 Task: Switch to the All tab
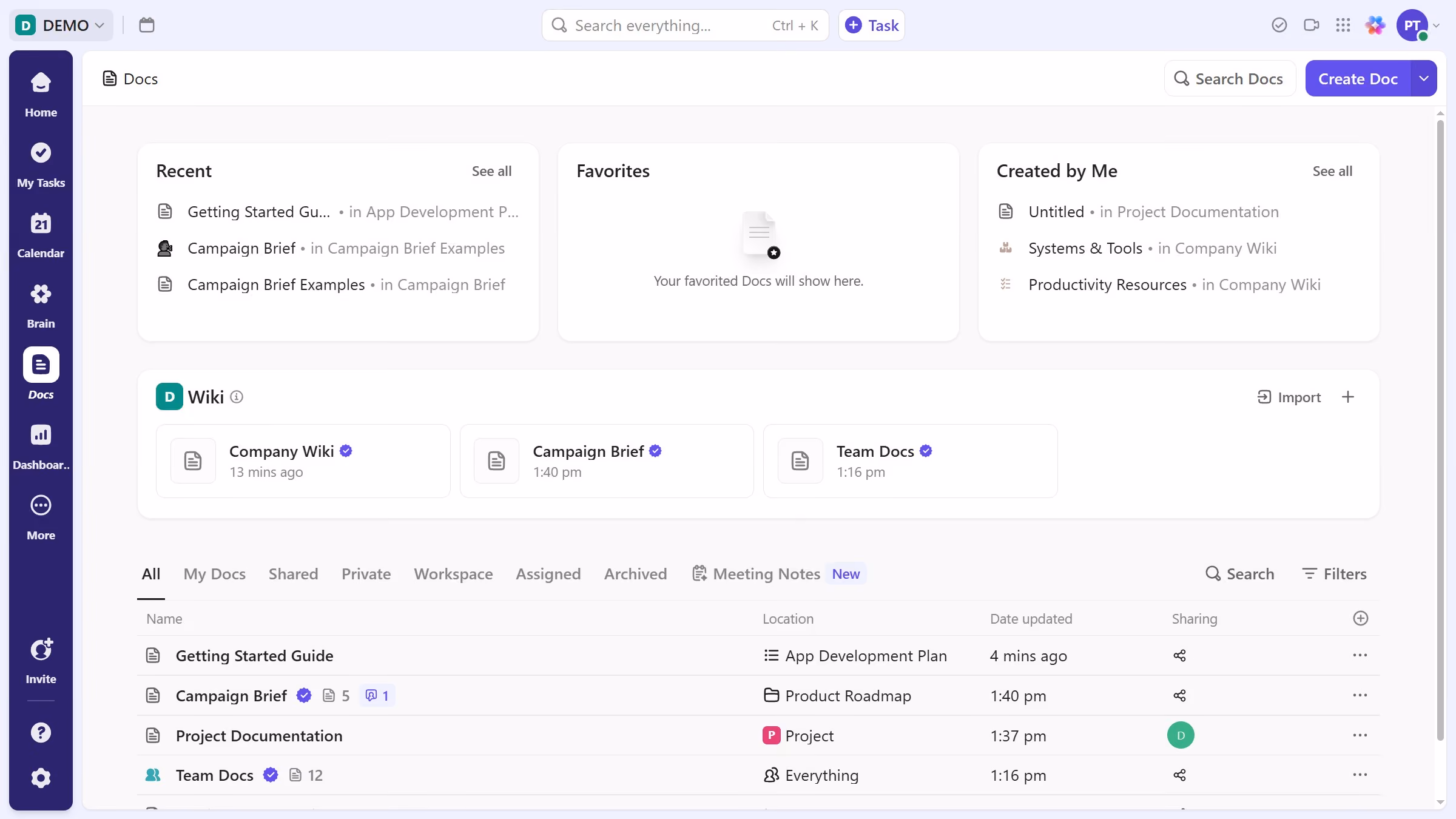point(151,574)
